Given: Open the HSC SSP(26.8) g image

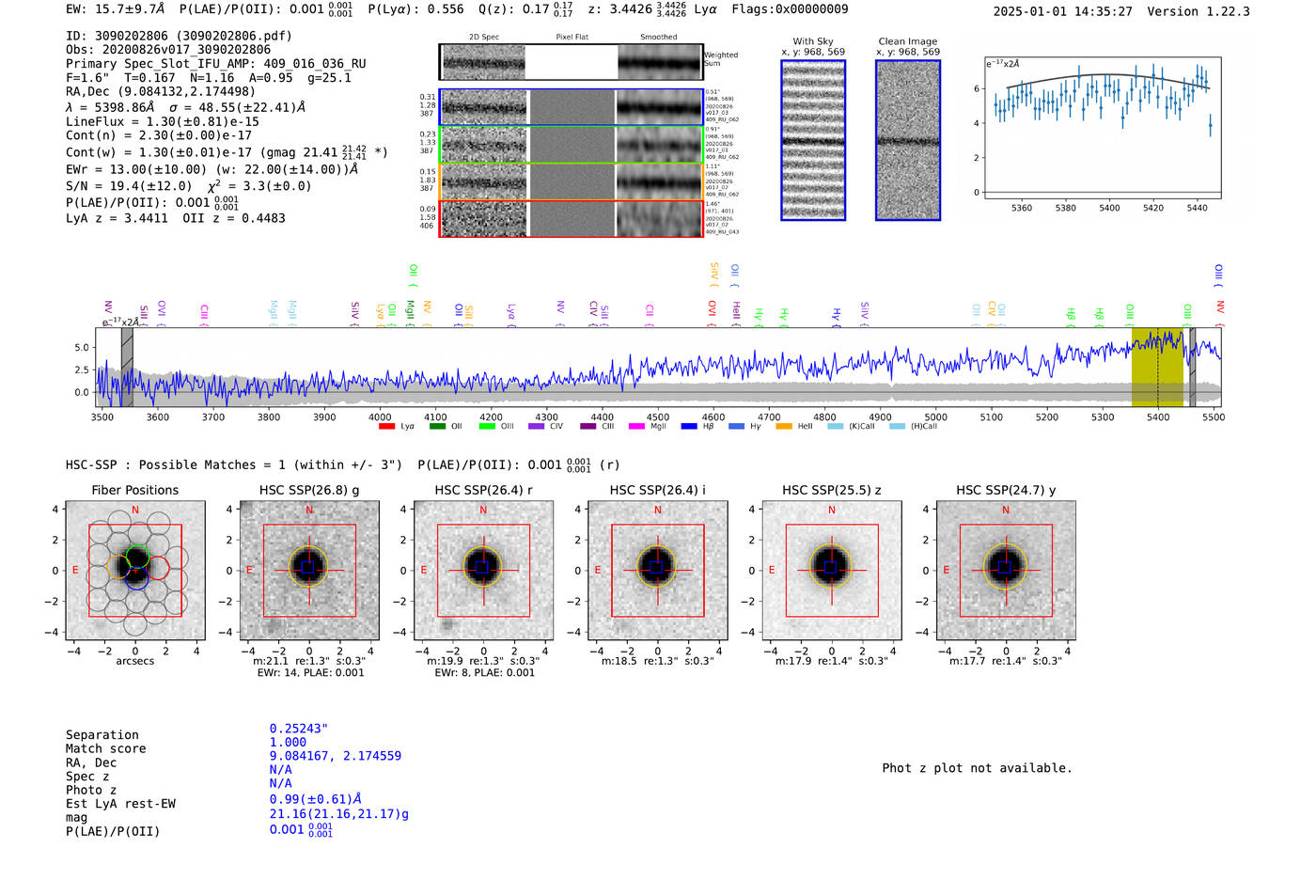Looking at the screenshot, I should click(x=309, y=570).
